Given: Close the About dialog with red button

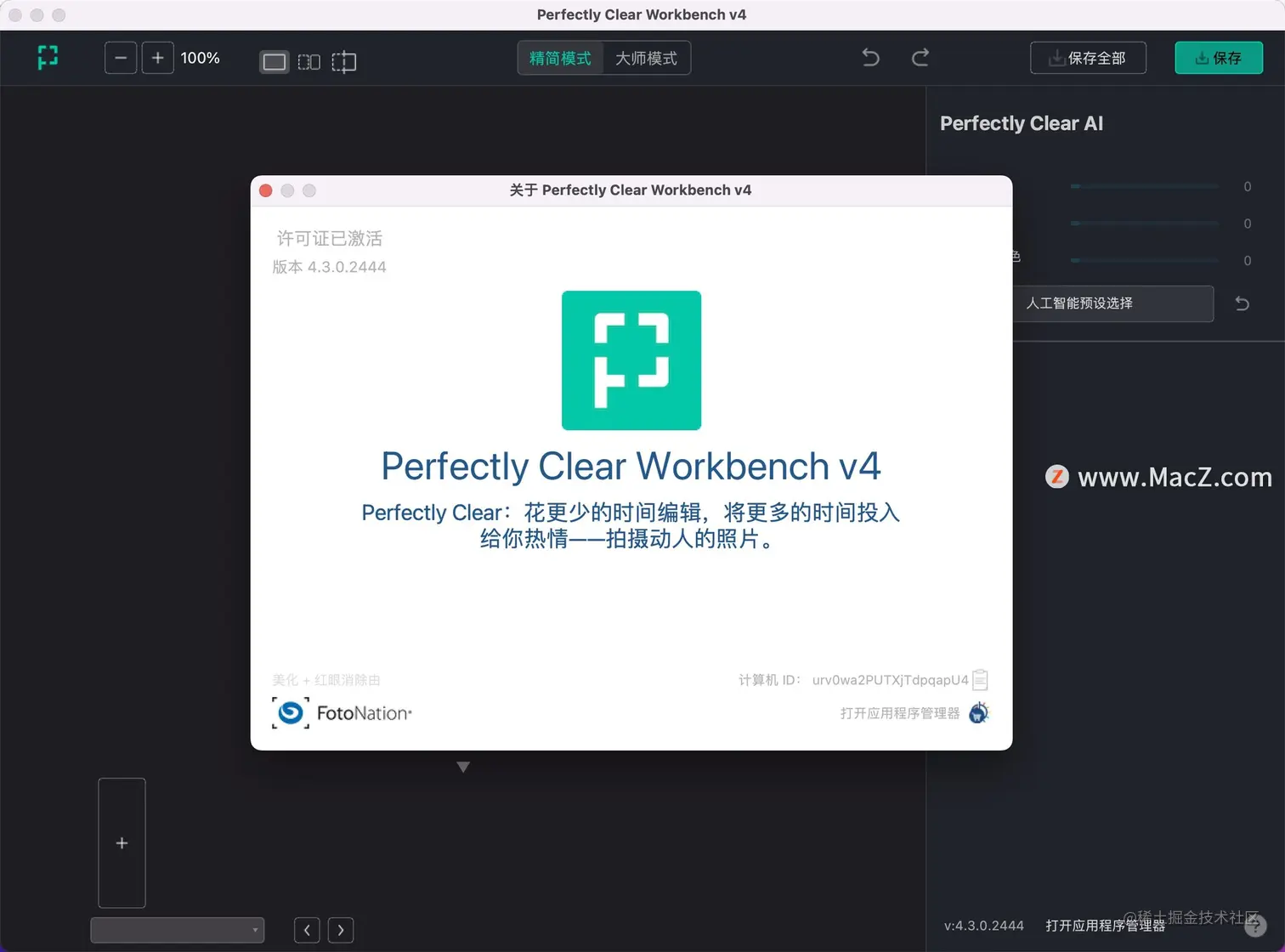Looking at the screenshot, I should (265, 190).
